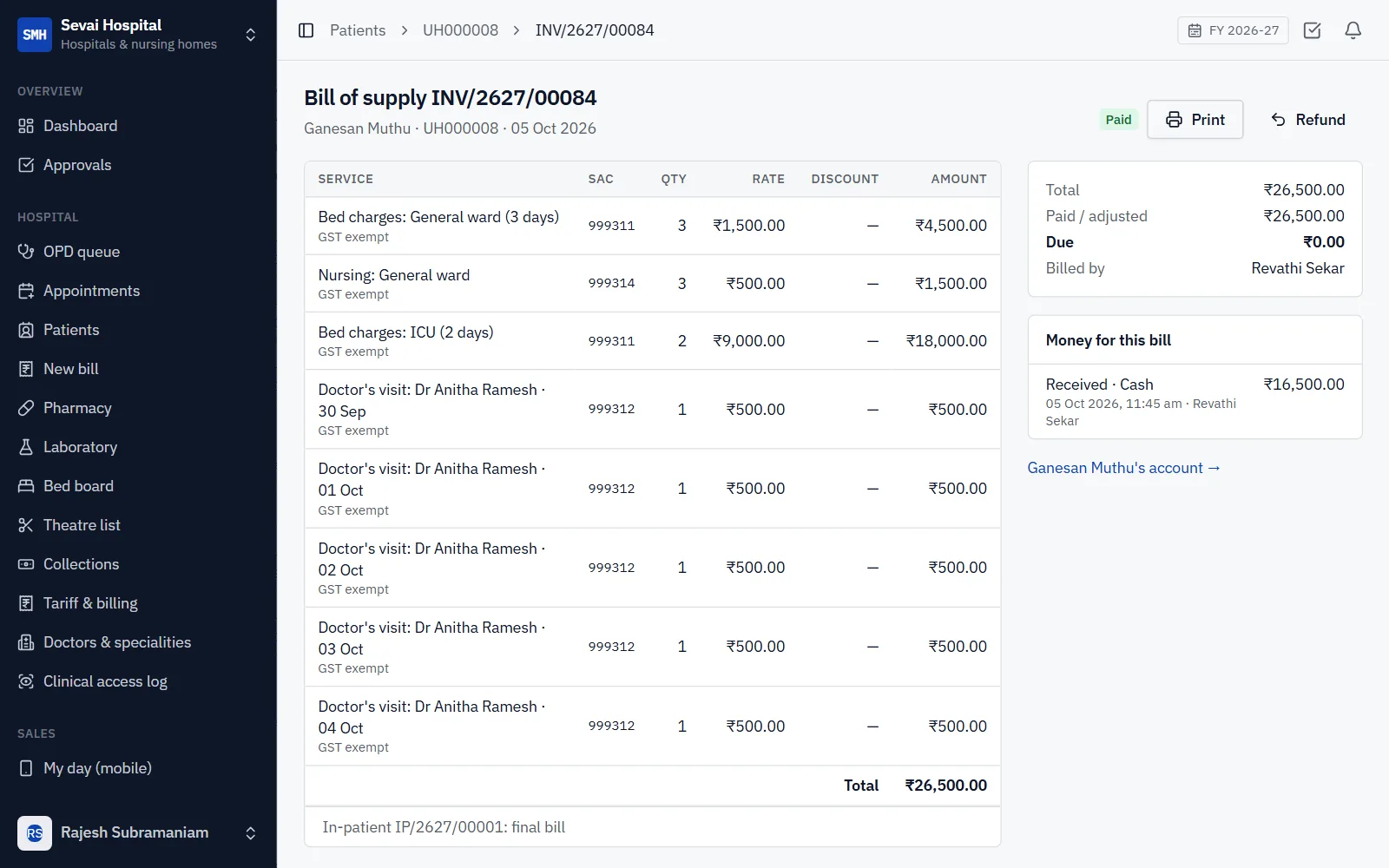Screen dimensions: 1389x868
Task: Open the FY 2026-27 year selector
Action: click(x=1233, y=30)
